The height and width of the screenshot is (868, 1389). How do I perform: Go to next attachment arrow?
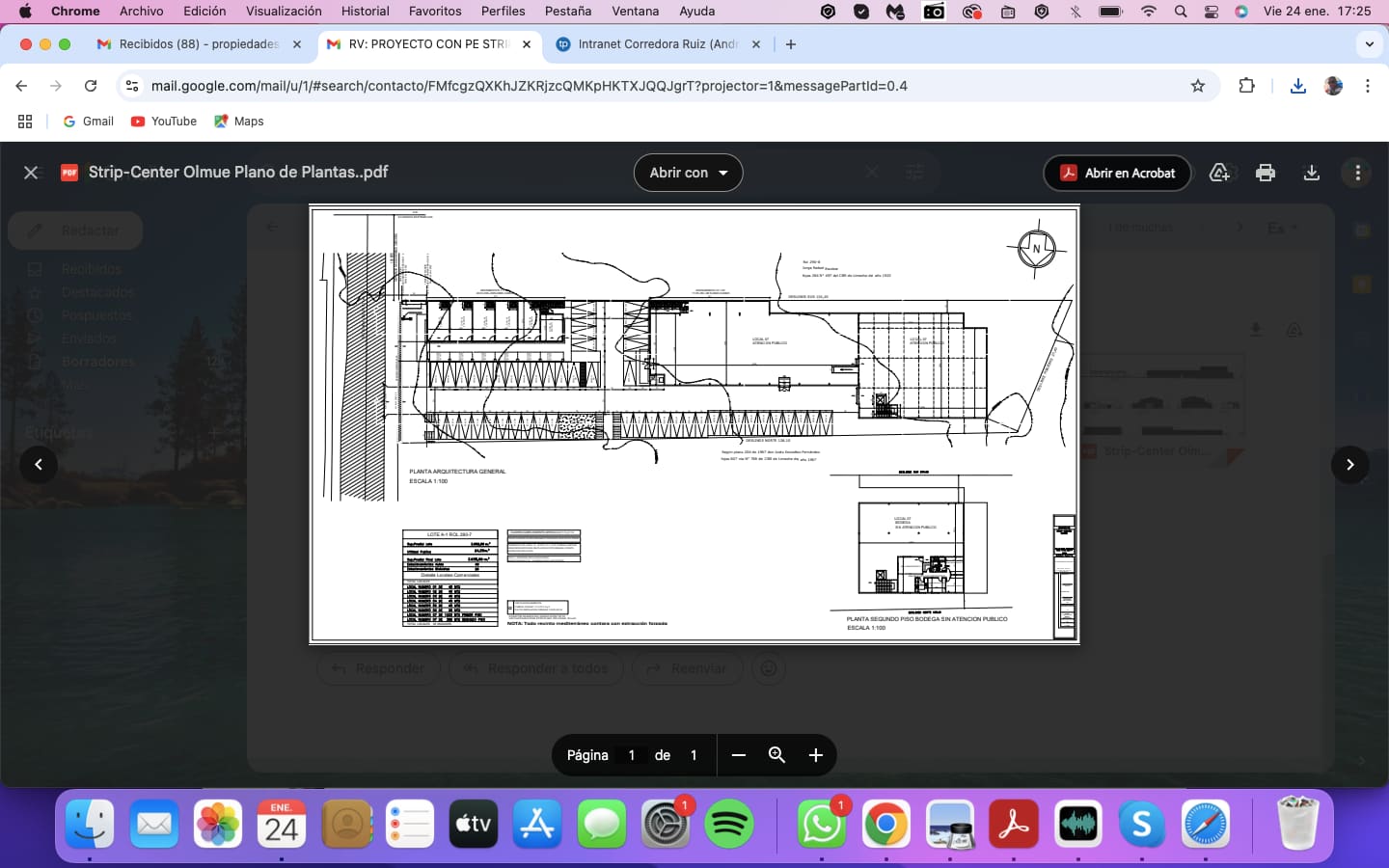coord(1350,465)
